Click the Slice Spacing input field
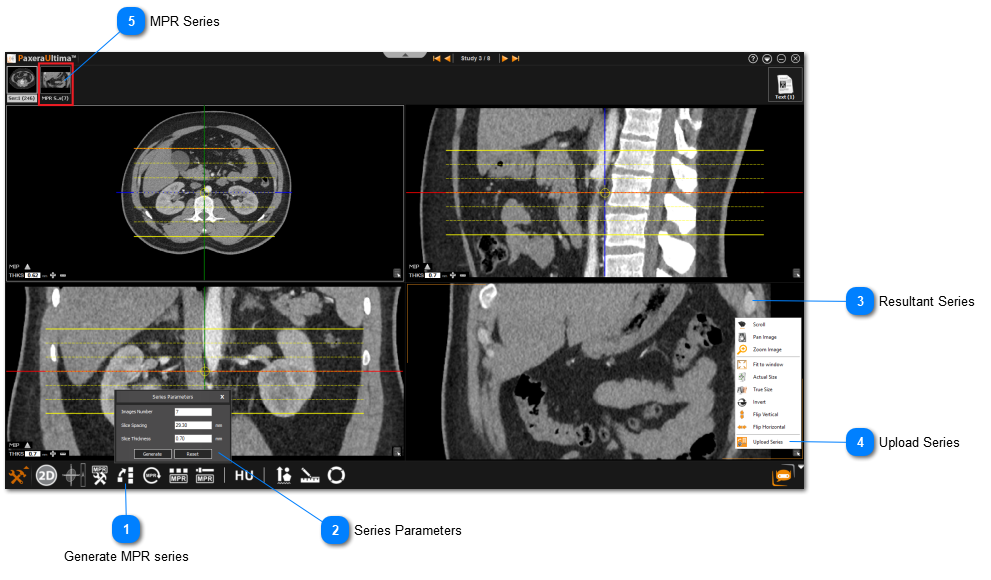The width and height of the screenshot is (991, 580). click(x=192, y=425)
